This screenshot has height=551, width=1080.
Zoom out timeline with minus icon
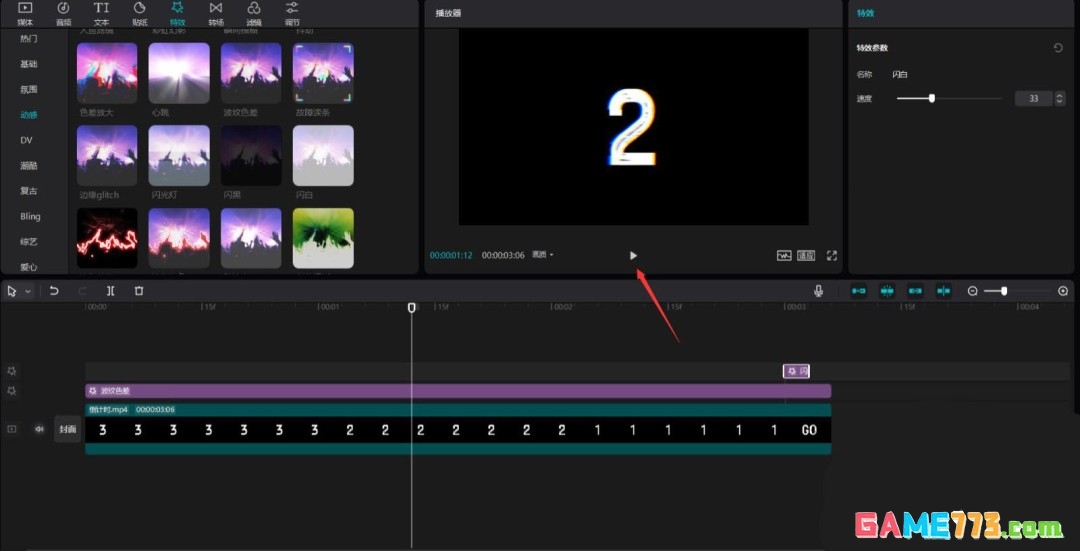972,291
